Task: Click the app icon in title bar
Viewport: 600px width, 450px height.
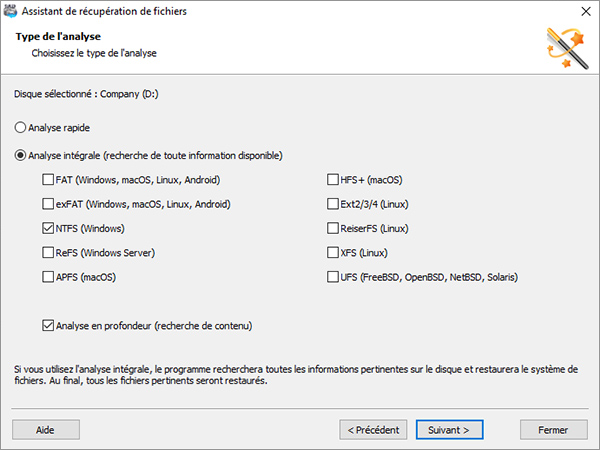Action: (10, 11)
